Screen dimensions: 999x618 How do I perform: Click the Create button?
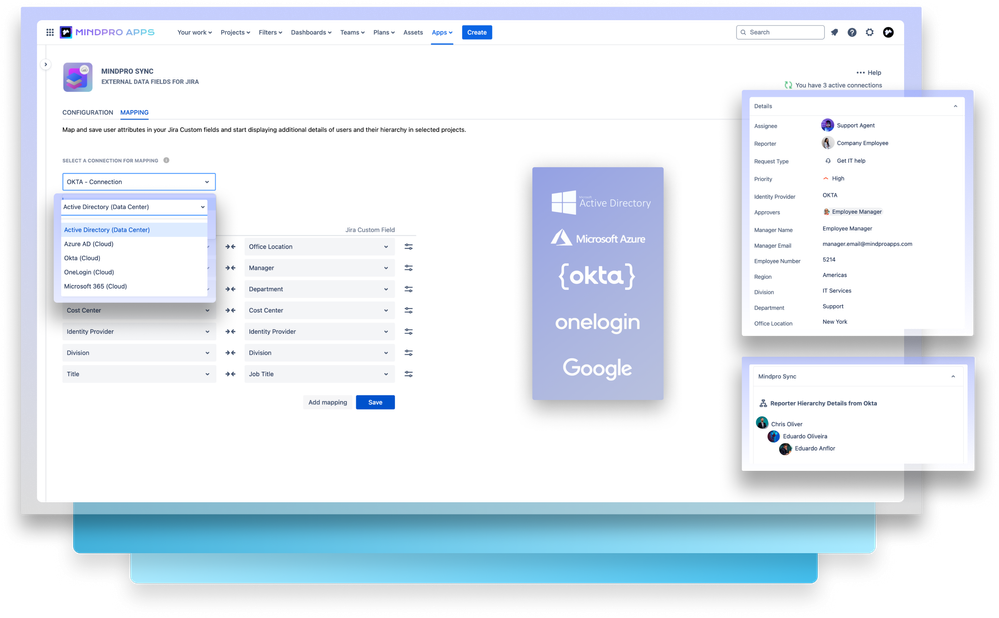coord(477,32)
